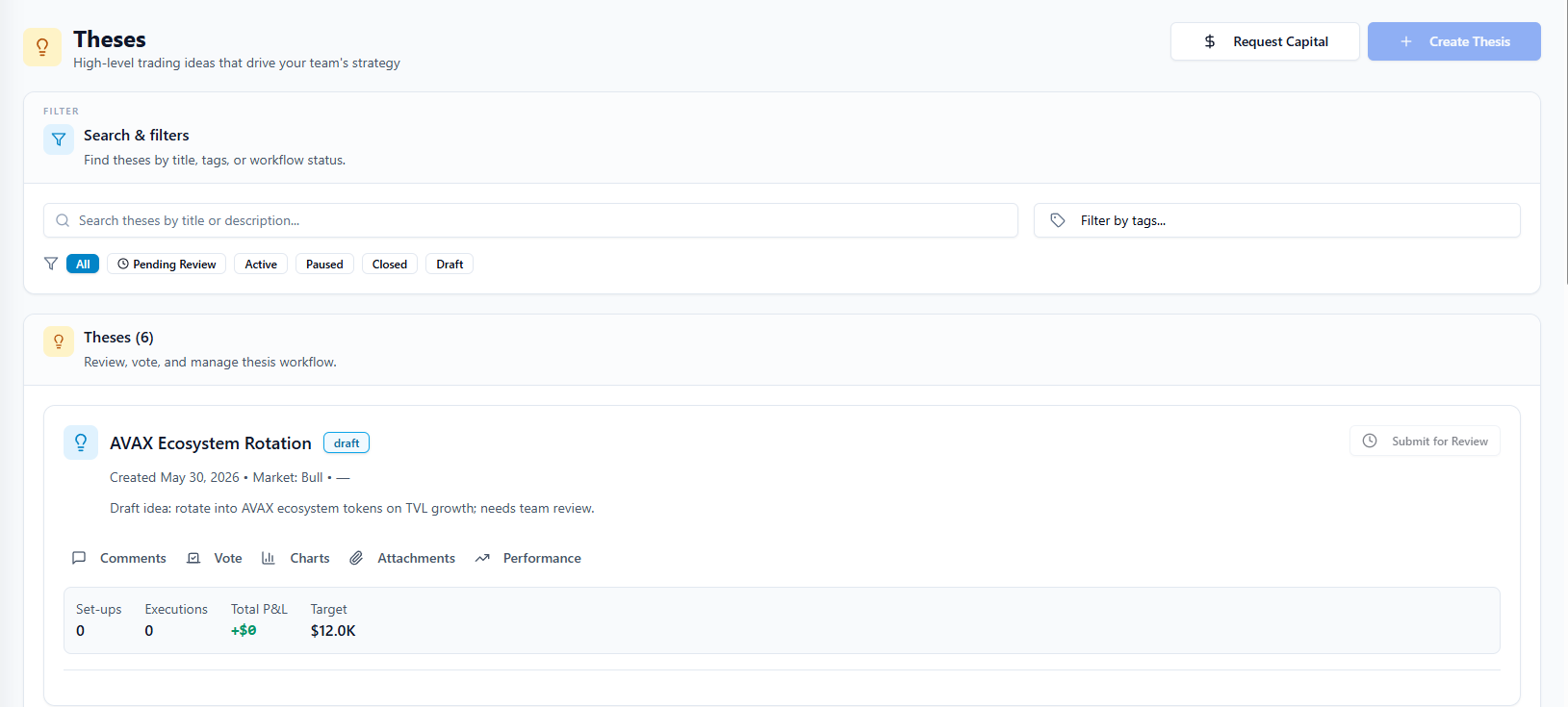1568x707 pixels.
Task: Open the Vote tab of AVAX thesis
Action: coord(215,558)
